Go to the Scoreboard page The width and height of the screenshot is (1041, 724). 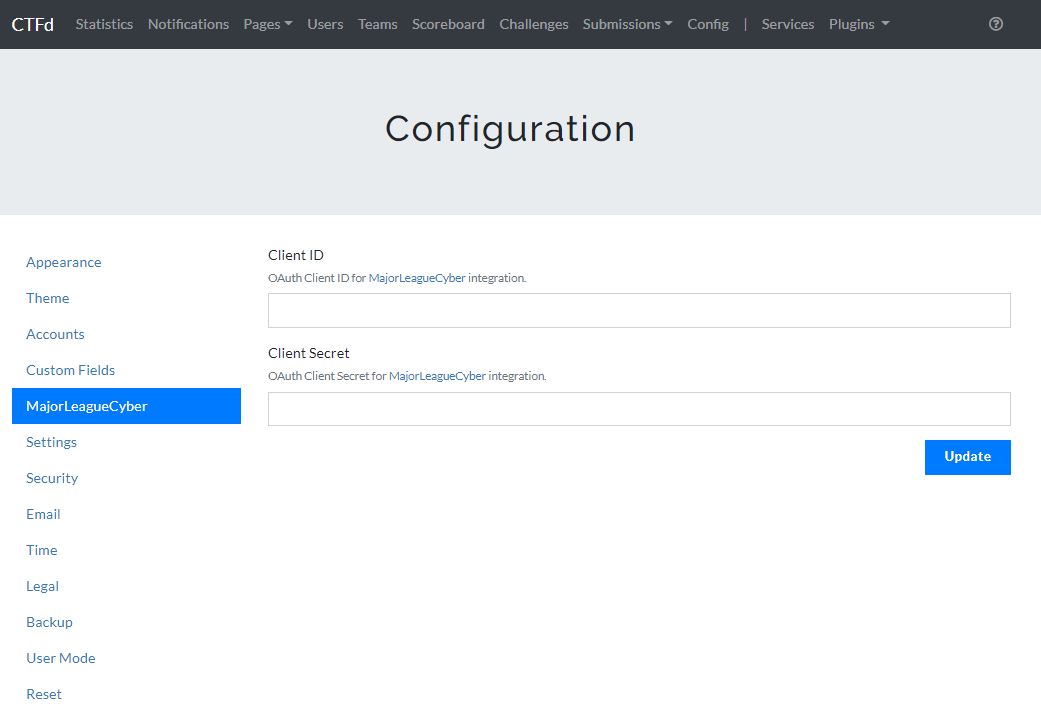(x=448, y=24)
